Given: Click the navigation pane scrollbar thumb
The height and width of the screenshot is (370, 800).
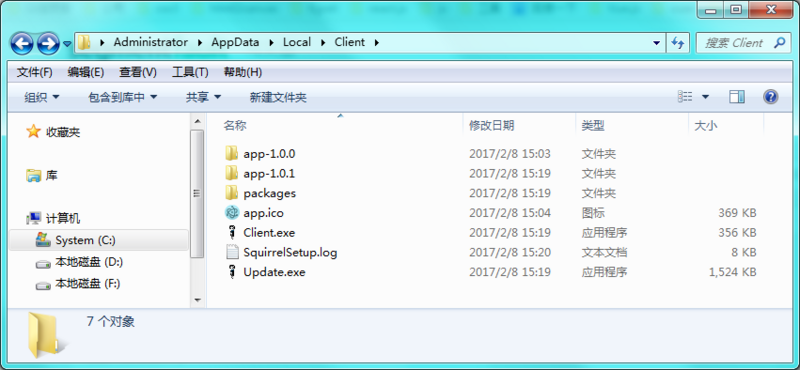Looking at the screenshot, I should tap(197, 193).
